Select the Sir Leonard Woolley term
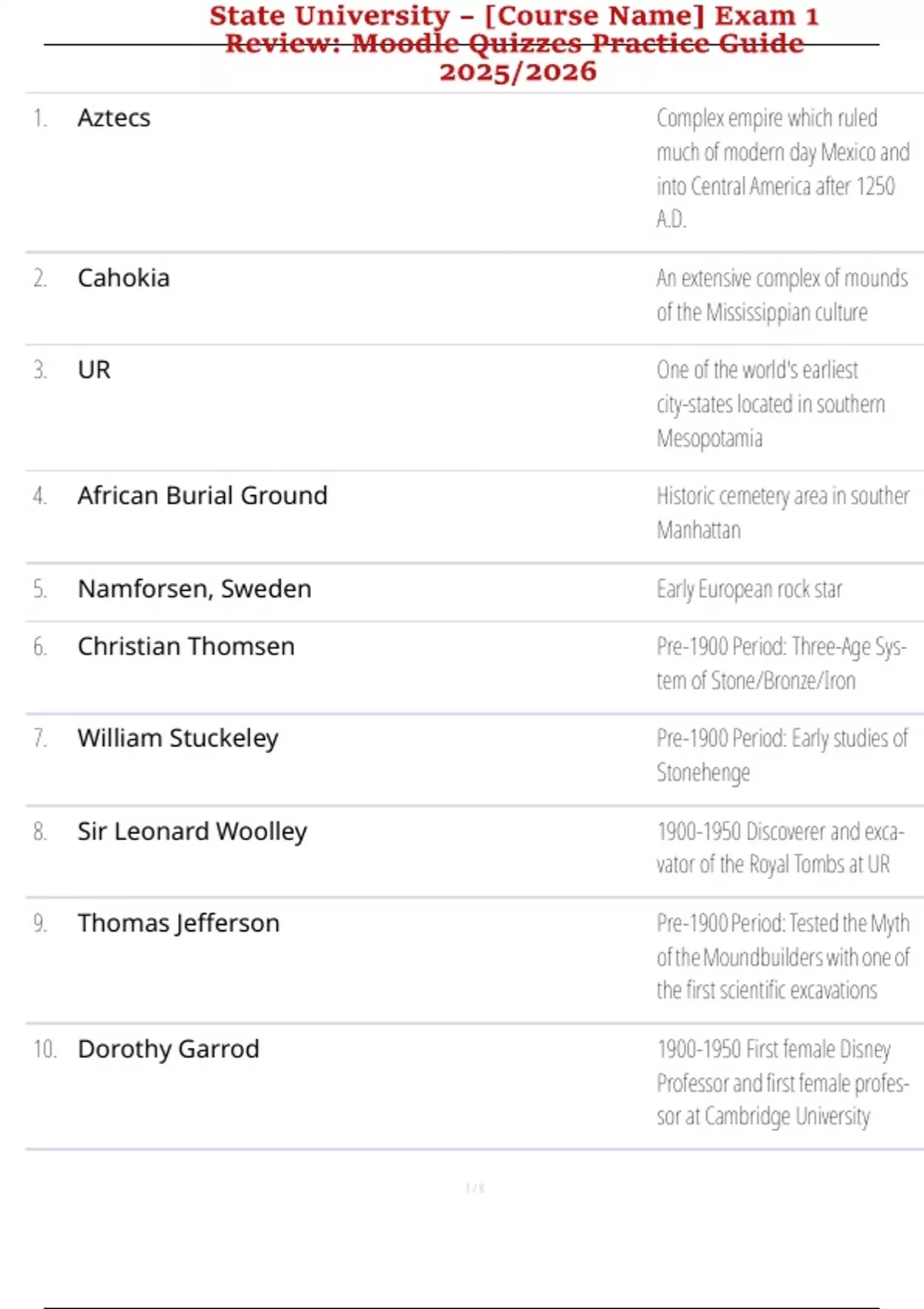 click(x=192, y=831)
